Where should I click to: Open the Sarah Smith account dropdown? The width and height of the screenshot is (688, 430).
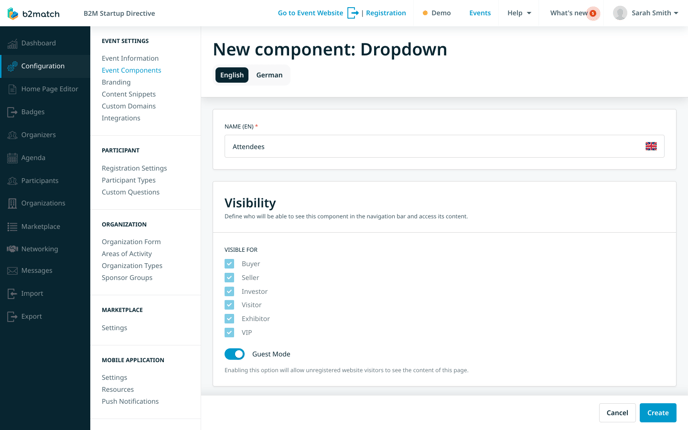646,13
